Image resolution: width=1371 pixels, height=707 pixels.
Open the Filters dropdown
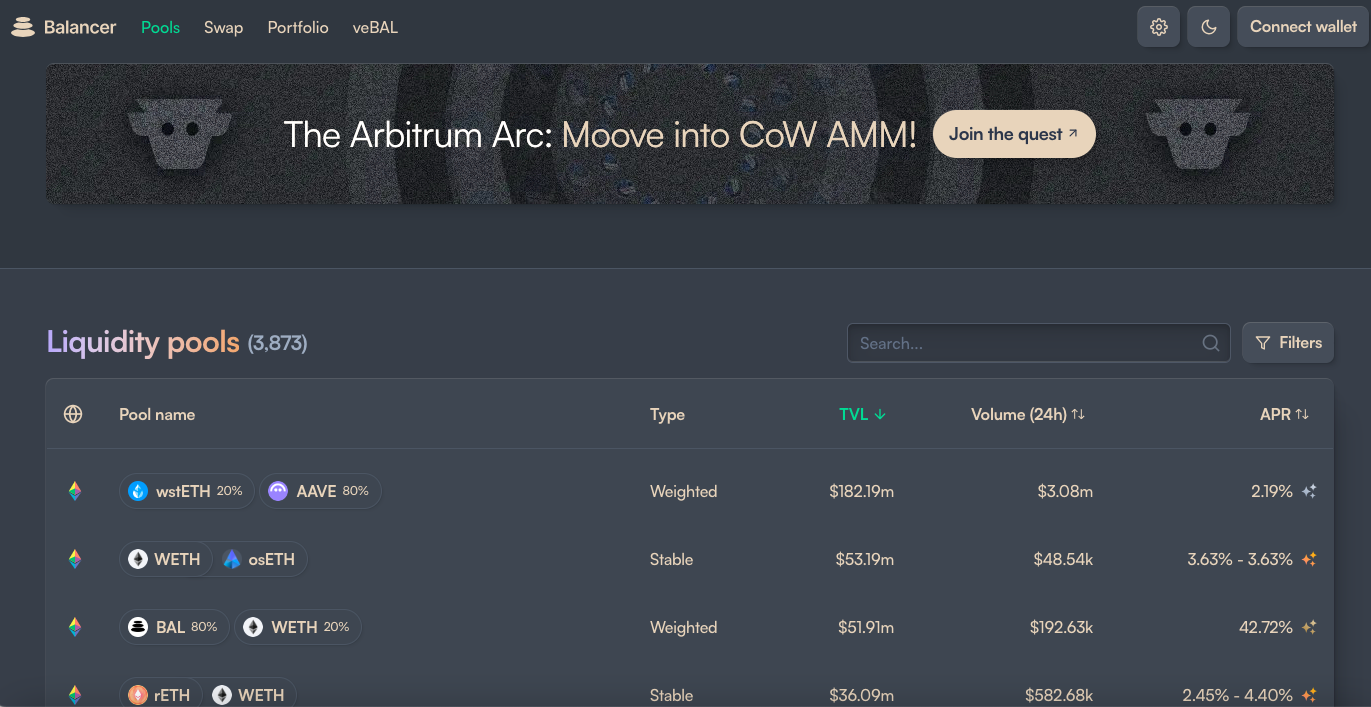[x=1288, y=342]
